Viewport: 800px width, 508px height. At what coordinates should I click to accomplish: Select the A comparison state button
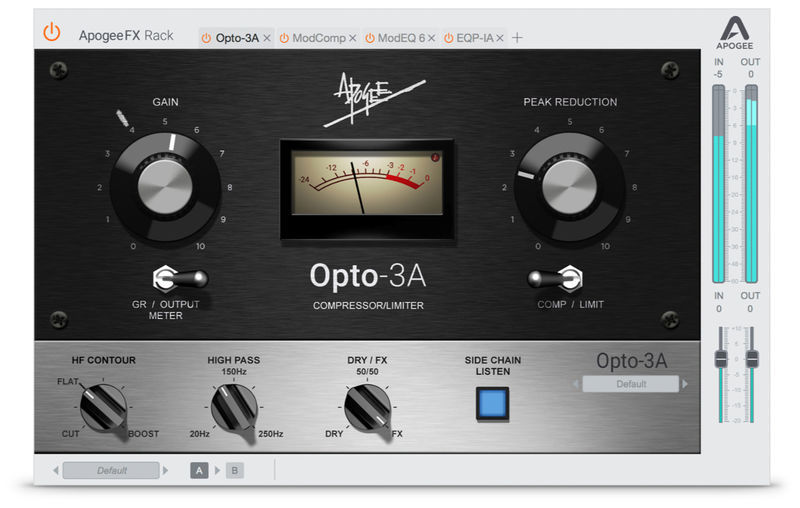[x=199, y=470]
